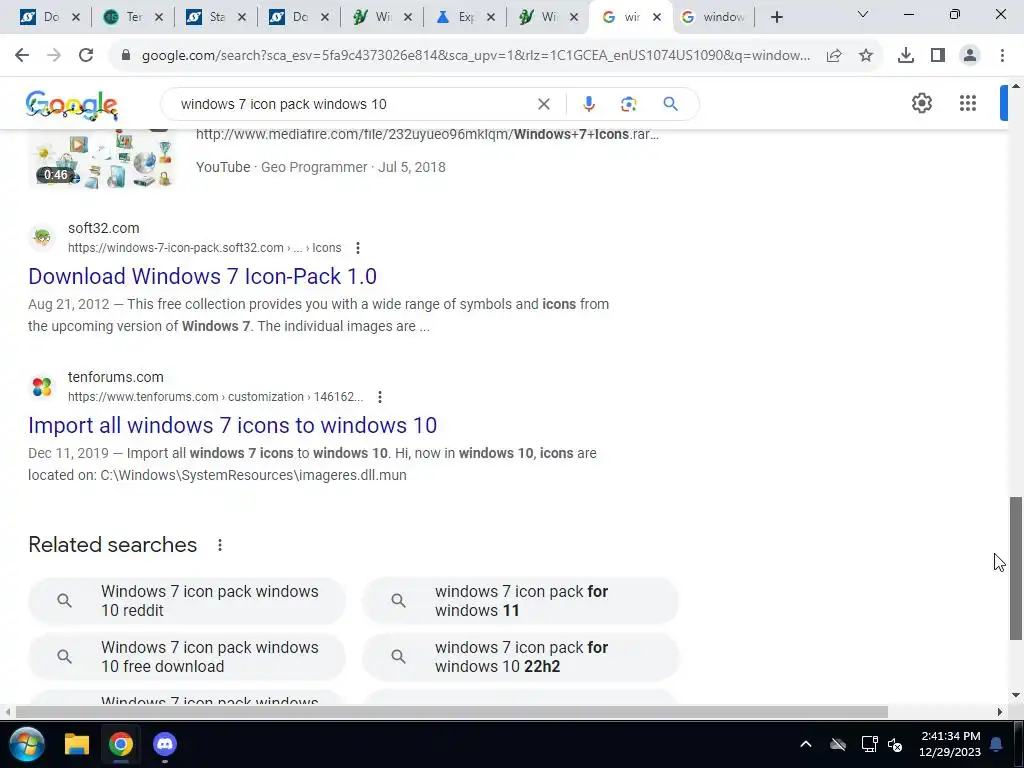This screenshot has width=1024, height=768.
Task: Reload the current page
Action: click(x=86, y=56)
